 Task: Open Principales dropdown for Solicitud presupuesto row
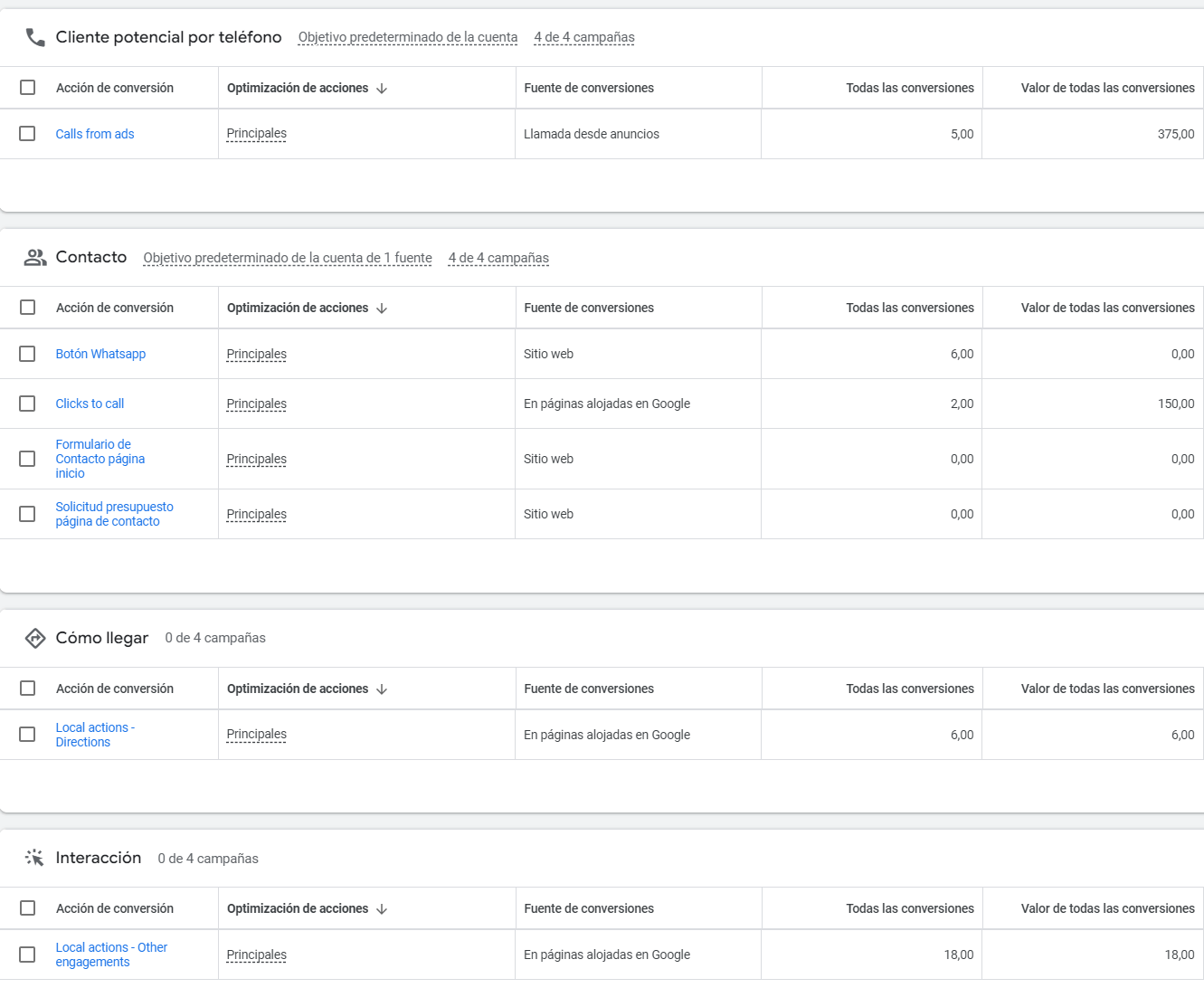[x=257, y=514]
